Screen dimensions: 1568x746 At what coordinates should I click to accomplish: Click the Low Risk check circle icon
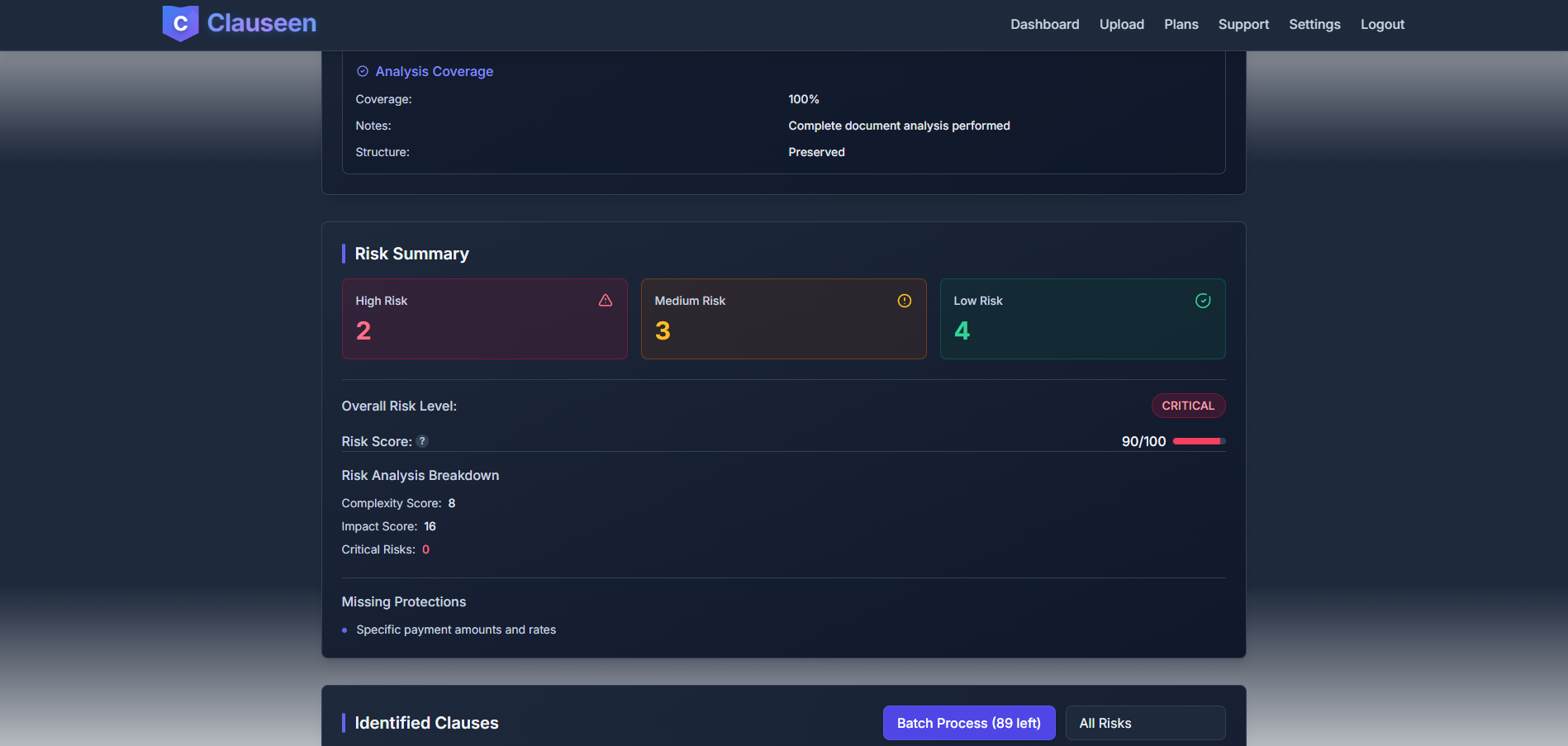(1203, 301)
